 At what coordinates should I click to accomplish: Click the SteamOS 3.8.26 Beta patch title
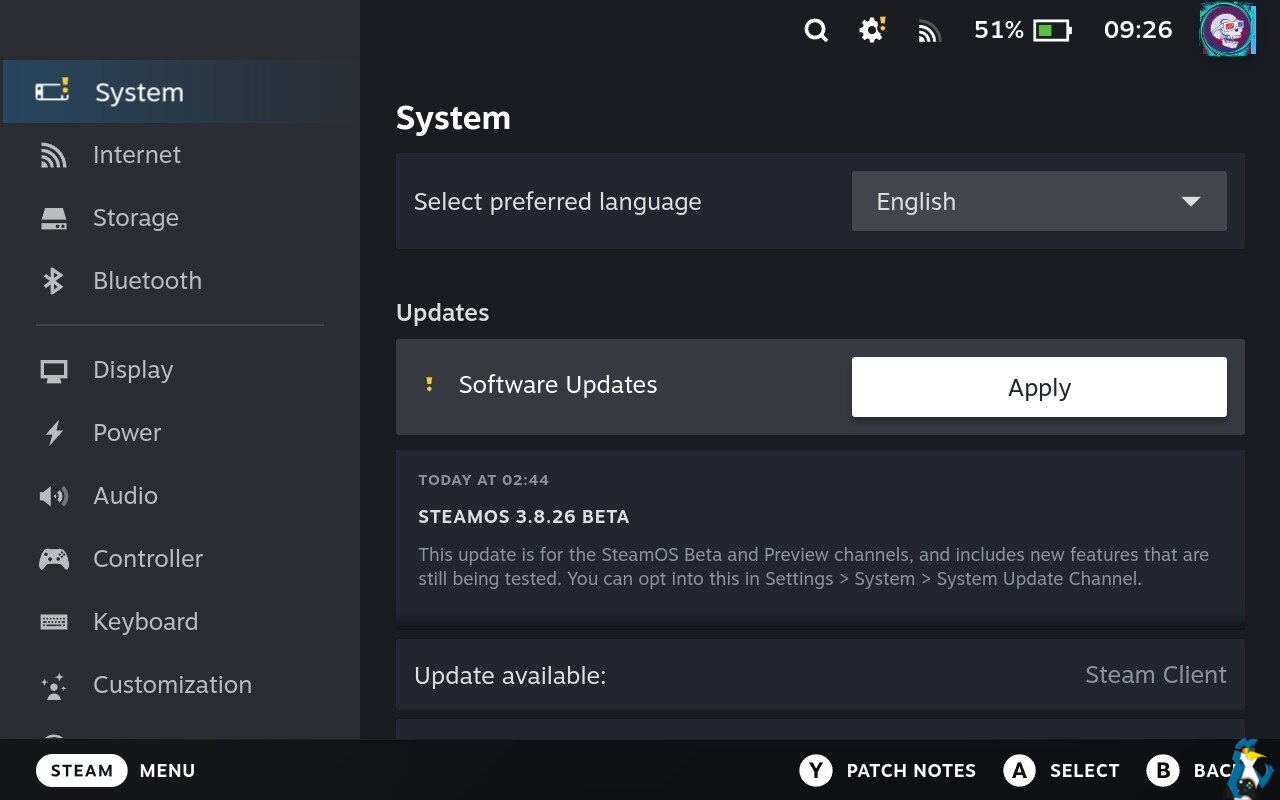pos(523,517)
